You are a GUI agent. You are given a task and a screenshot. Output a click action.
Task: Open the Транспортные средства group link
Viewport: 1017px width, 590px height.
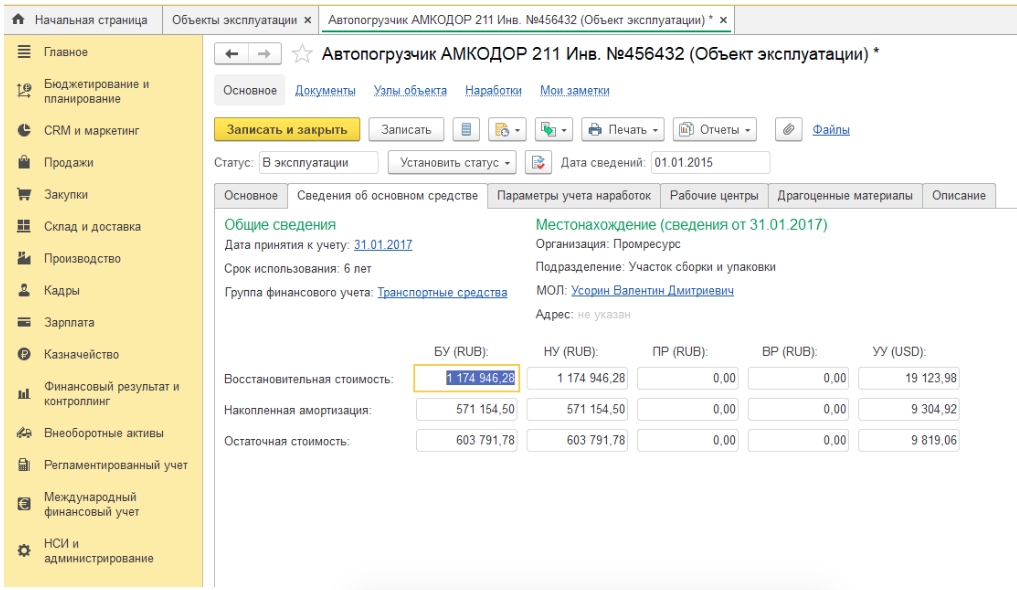(442, 292)
